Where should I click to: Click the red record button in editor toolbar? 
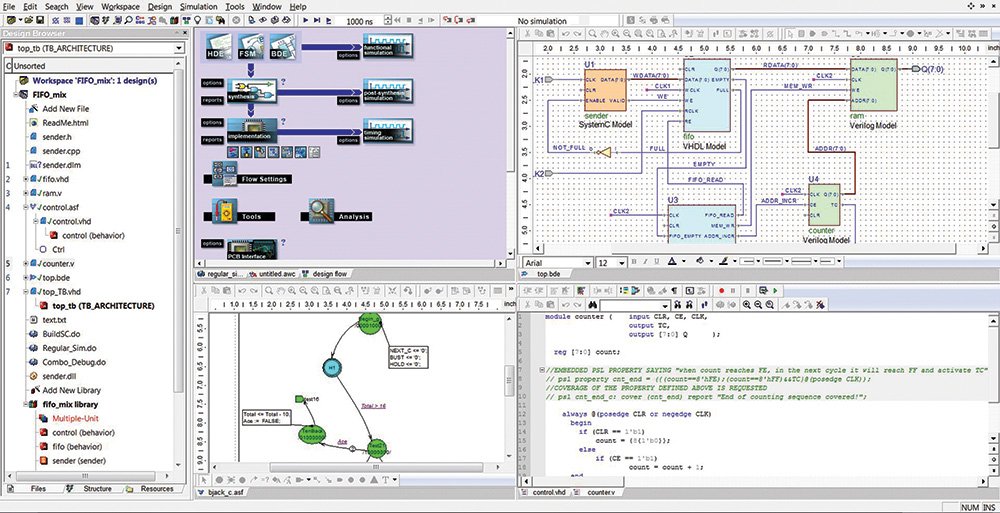tap(721, 290)
